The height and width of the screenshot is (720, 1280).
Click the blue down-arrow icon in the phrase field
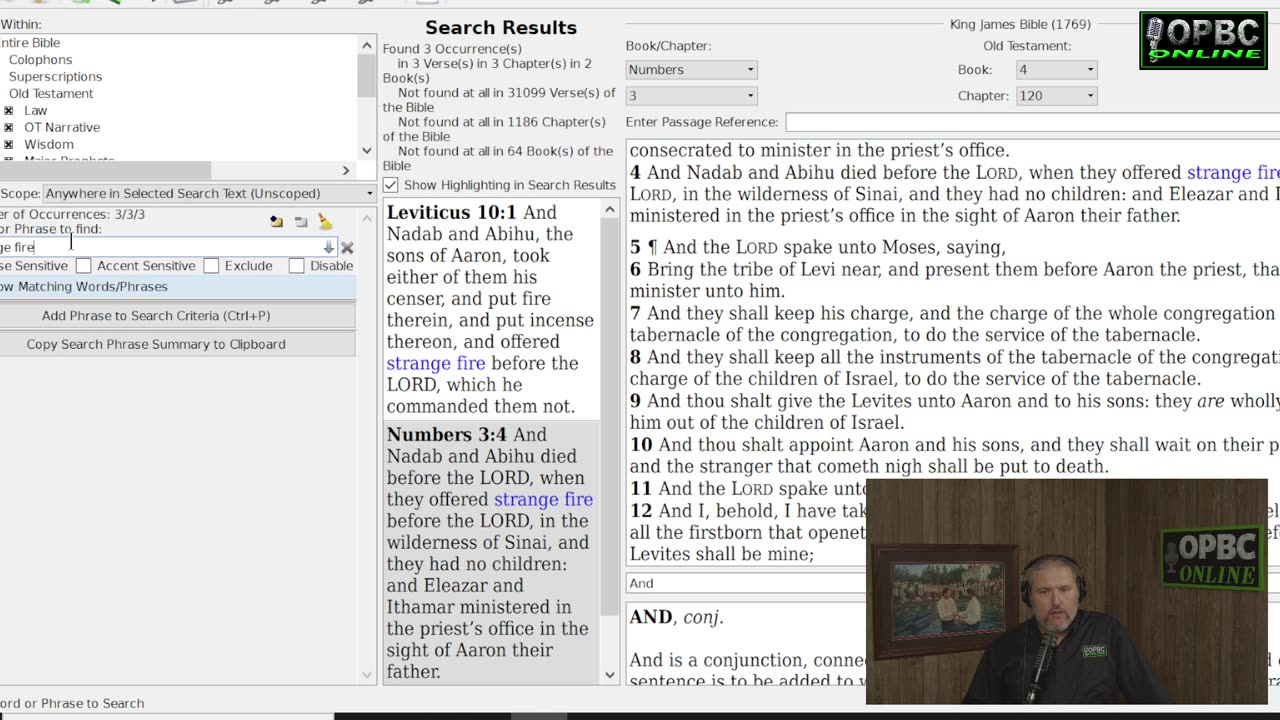[328, 247]
